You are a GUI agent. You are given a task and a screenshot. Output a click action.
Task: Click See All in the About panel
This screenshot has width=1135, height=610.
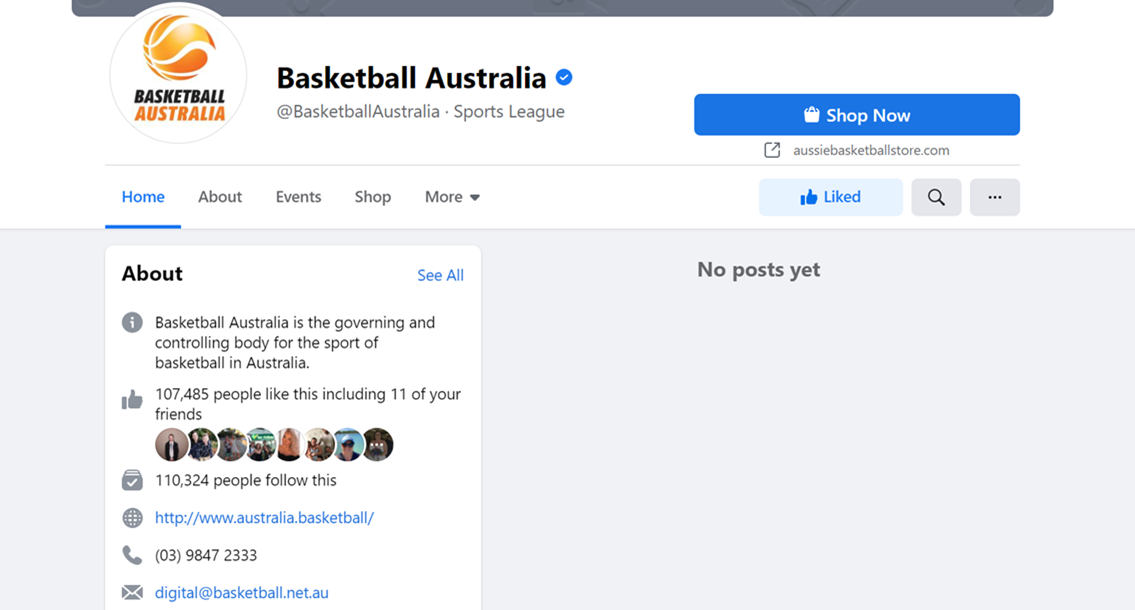coord(440,275)
